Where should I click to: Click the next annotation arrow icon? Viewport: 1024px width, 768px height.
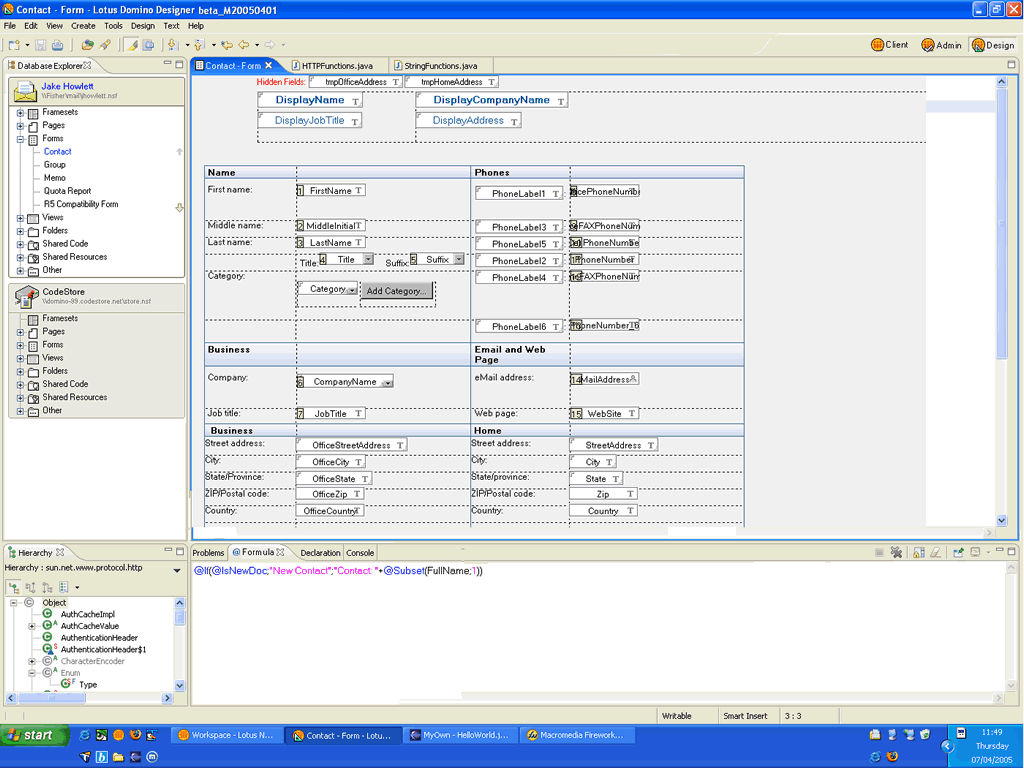point(173,45)
